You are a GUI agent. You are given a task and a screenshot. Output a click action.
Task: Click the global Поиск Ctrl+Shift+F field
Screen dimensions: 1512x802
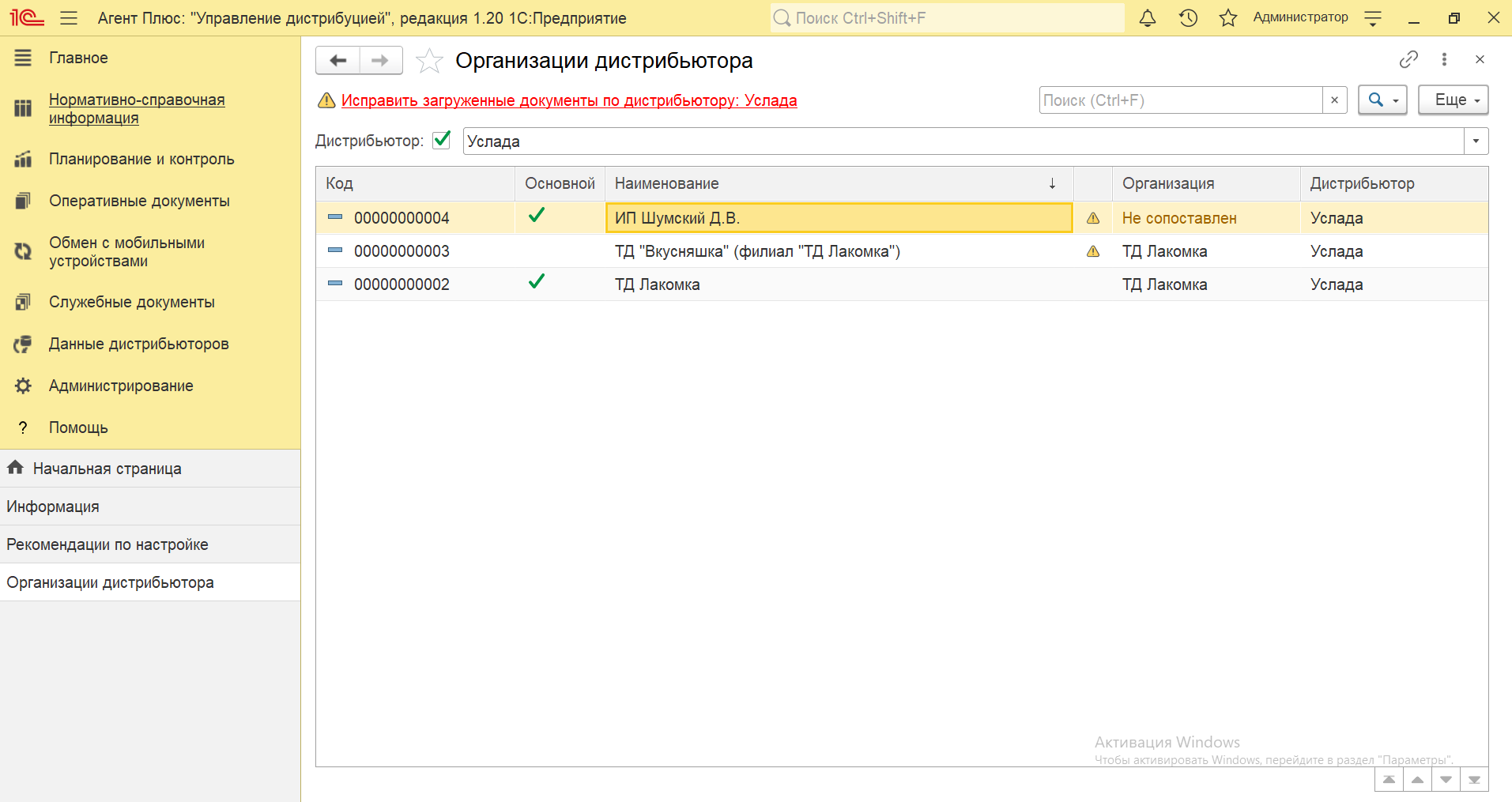coord(947,17)
